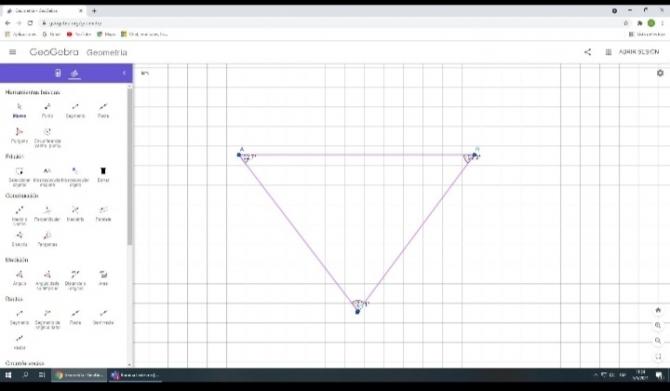Pick the Perpendicular construction tool
Screen dimensions: 670x391
[47, 214]
